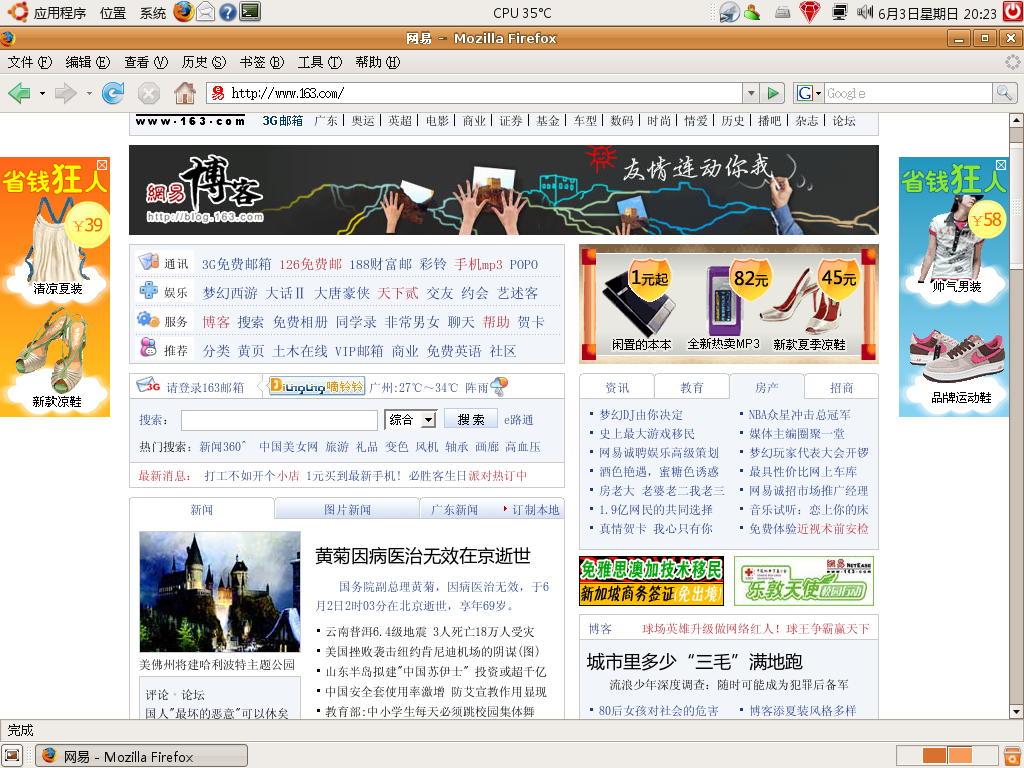
Task: Open the address bar history dropdown
Action: coord(751,93)
